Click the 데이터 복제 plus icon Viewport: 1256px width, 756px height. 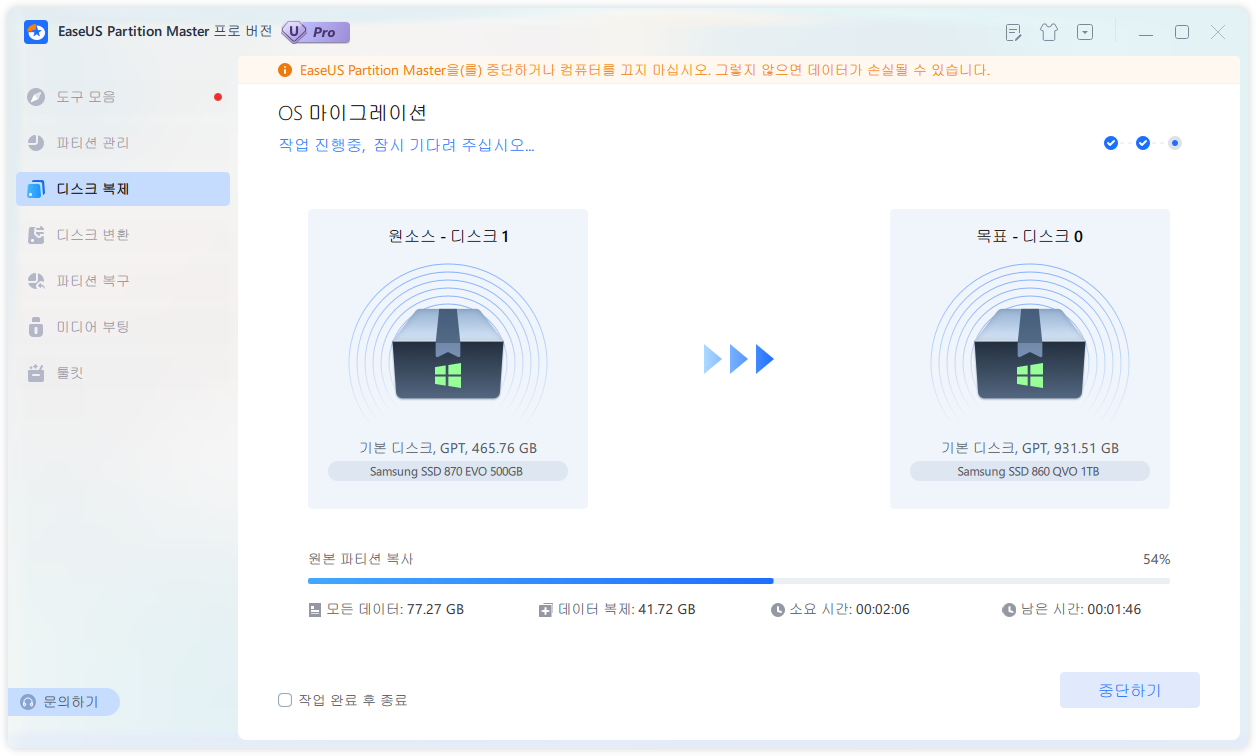[x=546, y=610]
